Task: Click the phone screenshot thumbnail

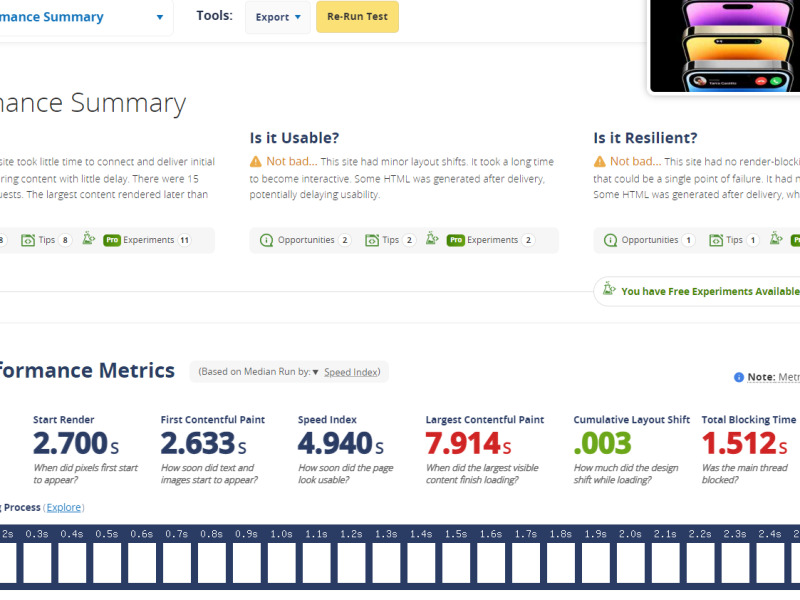Action: tap(724, 45)
